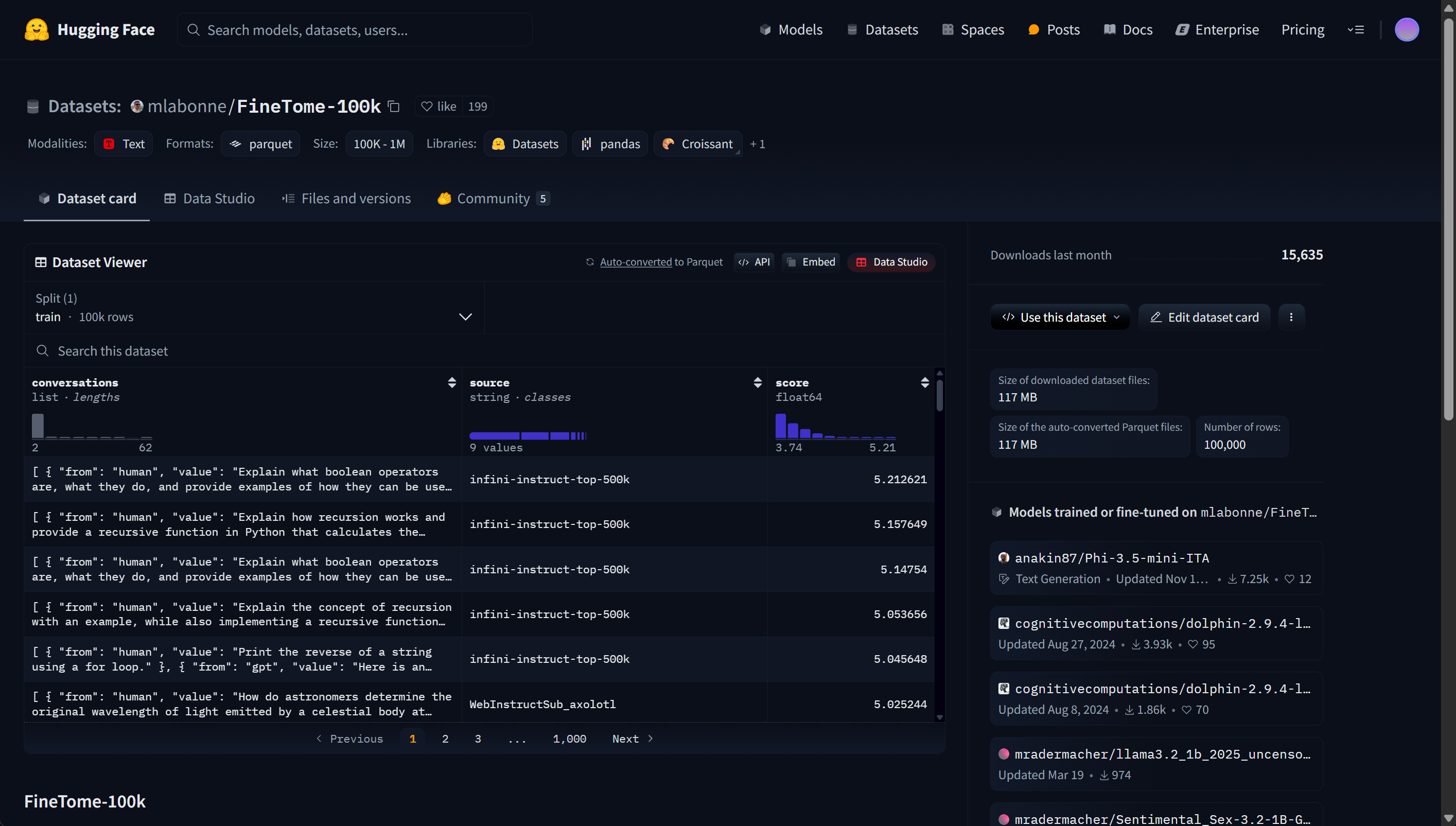This screenshot has width=1456, height=826.
Task: Click the Hugging Face logo icon
Action: [x=37, y=29]
